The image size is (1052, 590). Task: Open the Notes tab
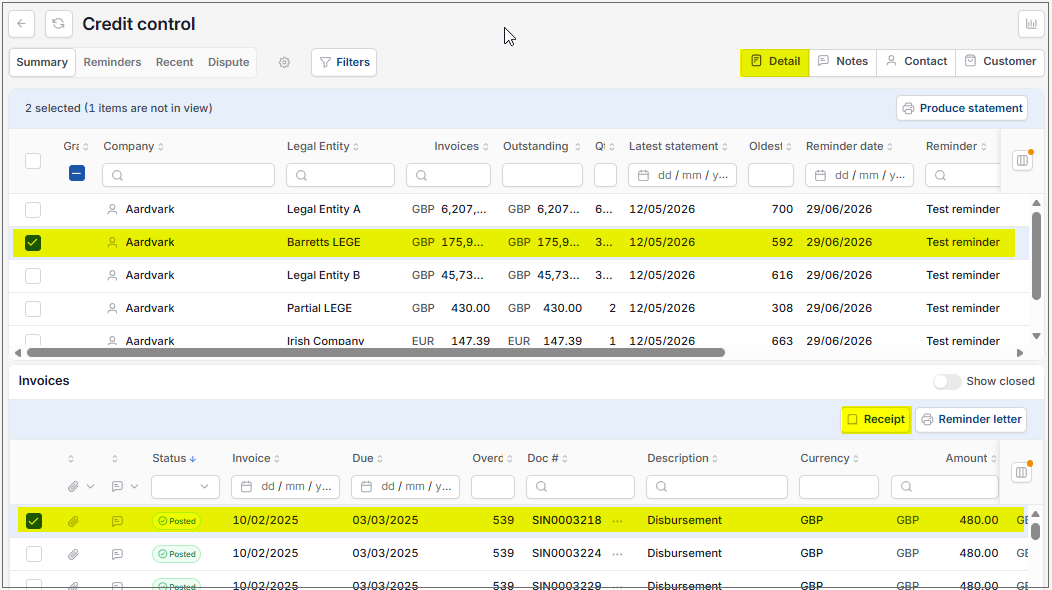(843, 62)
